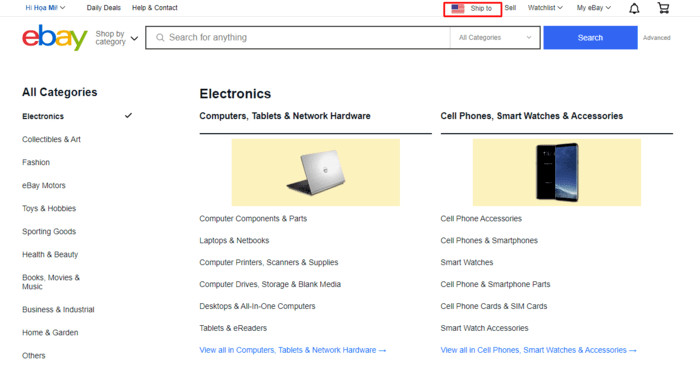Select the Fashion category
This screenshot has height=369, width=700.
pos(36,162)
